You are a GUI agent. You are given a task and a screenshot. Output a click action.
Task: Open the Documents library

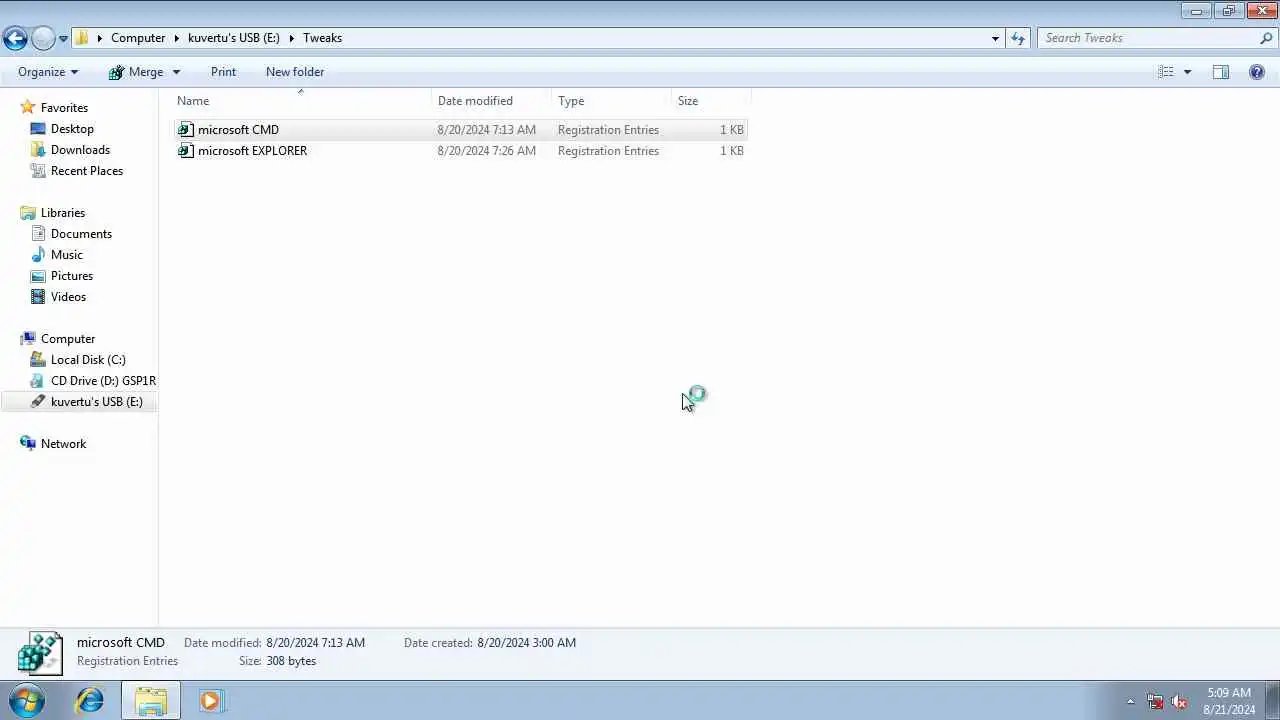tap(81, 234)
